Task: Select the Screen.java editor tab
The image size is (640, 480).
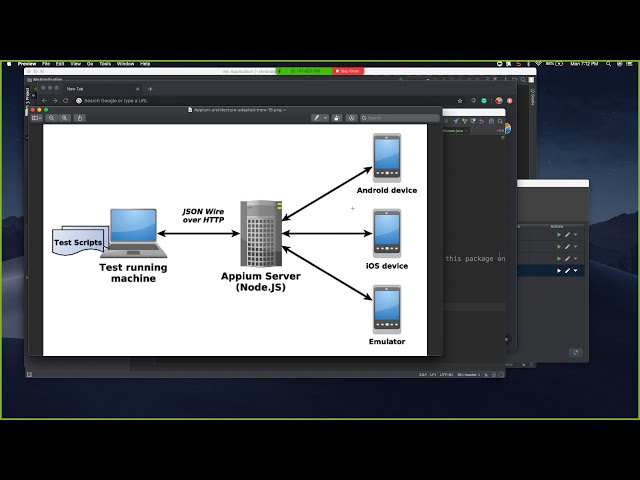Action: (454, 131)
